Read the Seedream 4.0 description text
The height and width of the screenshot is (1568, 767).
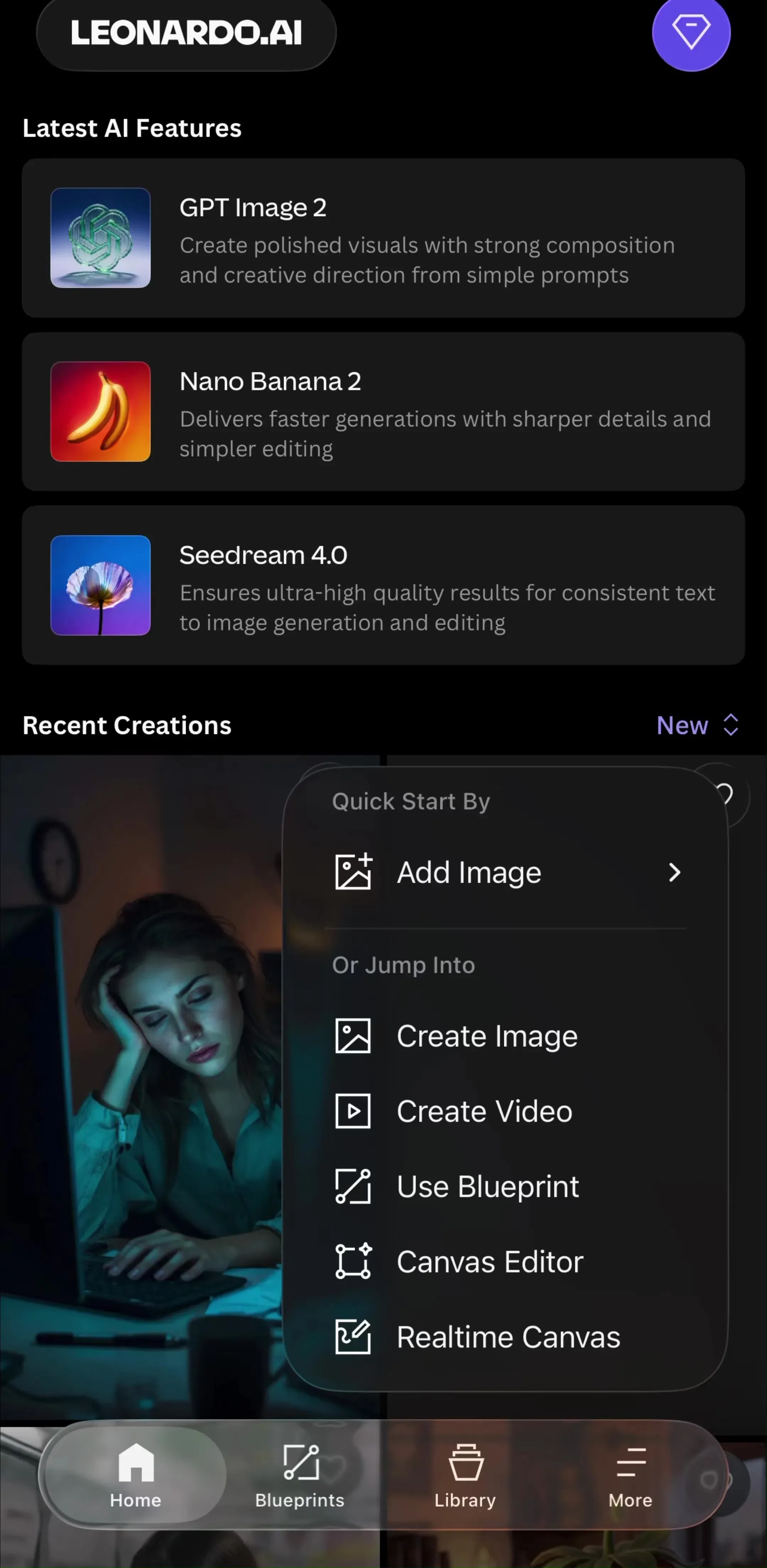pyautogui.click(x=447, y=608)
